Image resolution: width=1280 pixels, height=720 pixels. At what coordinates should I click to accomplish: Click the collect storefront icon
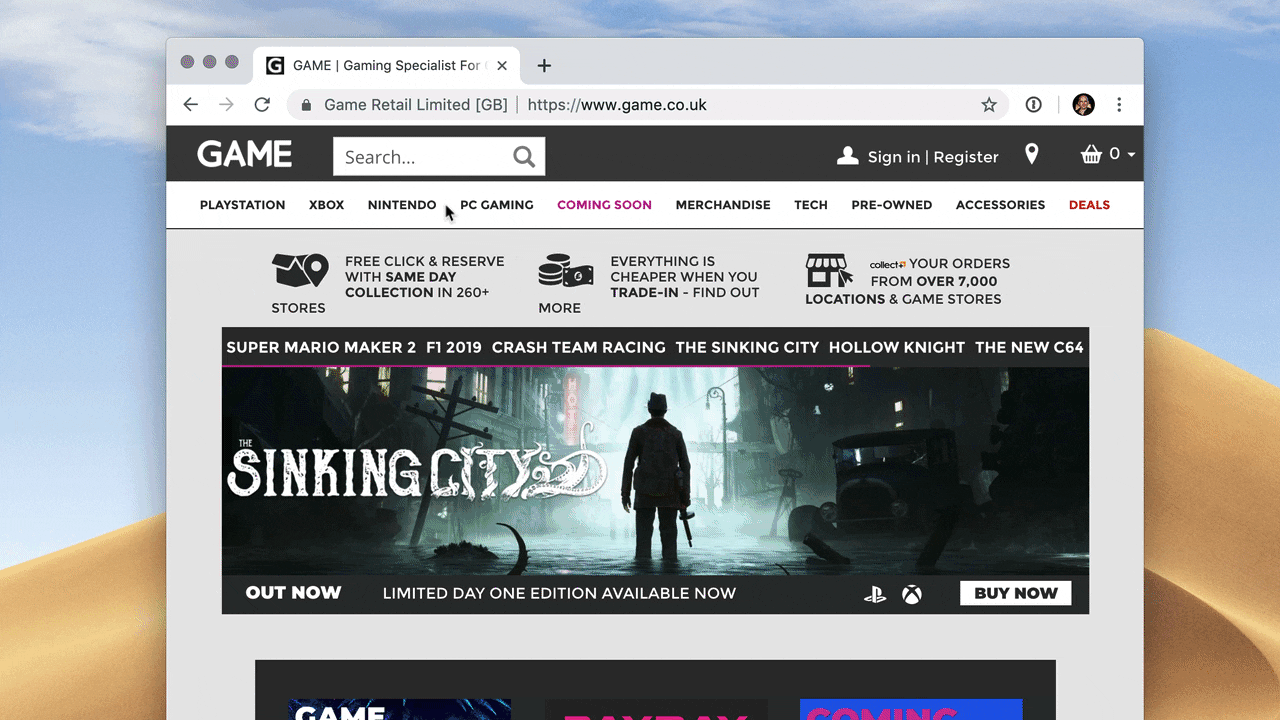tap(829, 270)
